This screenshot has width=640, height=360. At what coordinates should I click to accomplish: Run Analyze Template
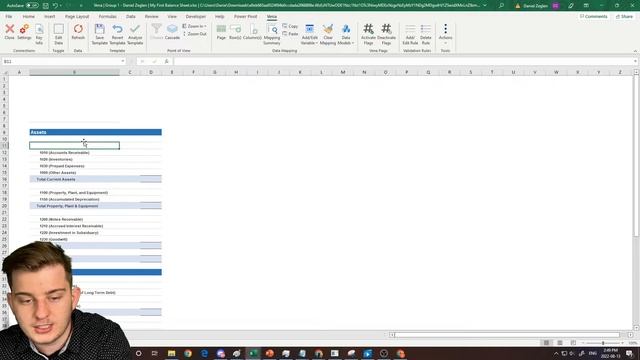pos(135,34)
